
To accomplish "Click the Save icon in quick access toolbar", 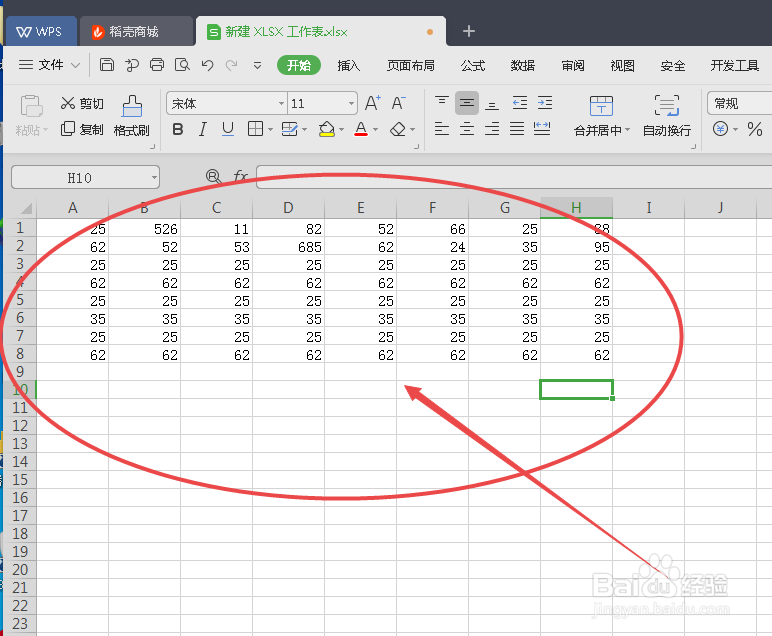I will coord(107,65).
